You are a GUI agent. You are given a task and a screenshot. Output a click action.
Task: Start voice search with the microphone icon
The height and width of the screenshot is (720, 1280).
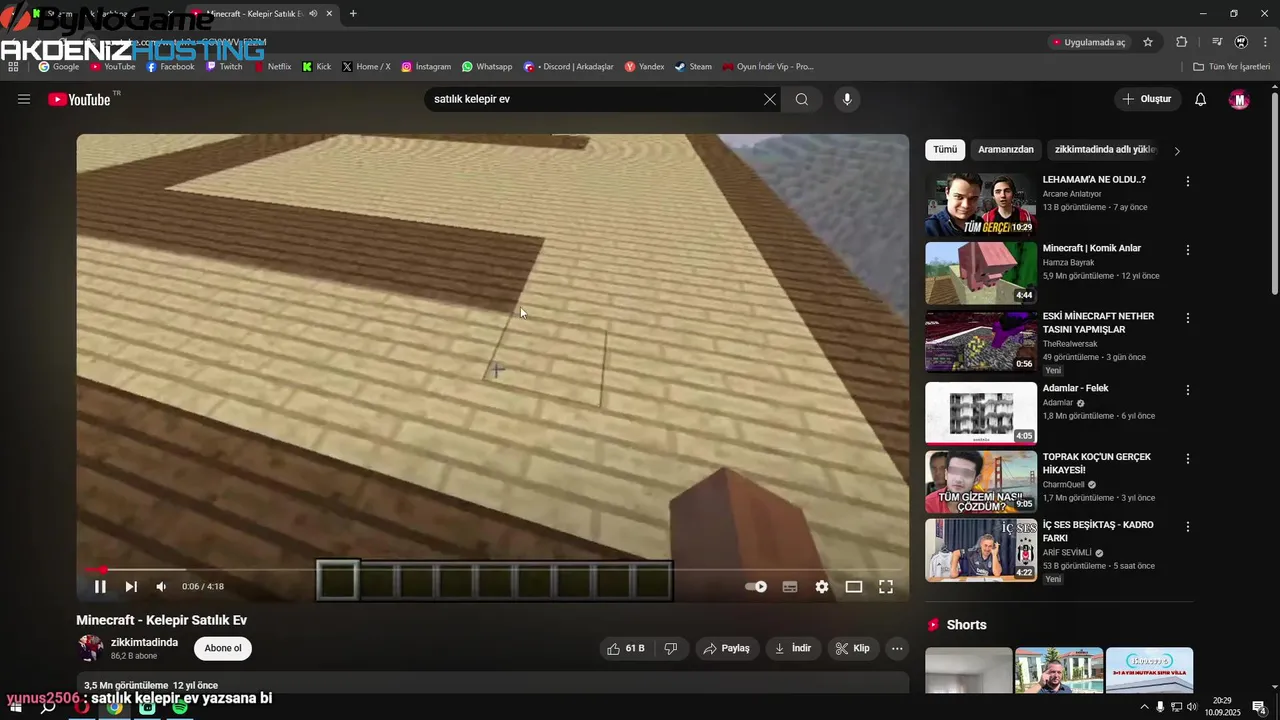click(847, 99)
